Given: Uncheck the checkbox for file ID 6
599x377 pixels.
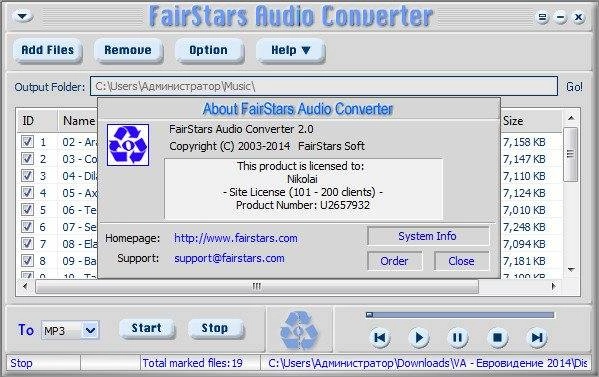Looking at the screenshot, I should [x=27, y=227].
